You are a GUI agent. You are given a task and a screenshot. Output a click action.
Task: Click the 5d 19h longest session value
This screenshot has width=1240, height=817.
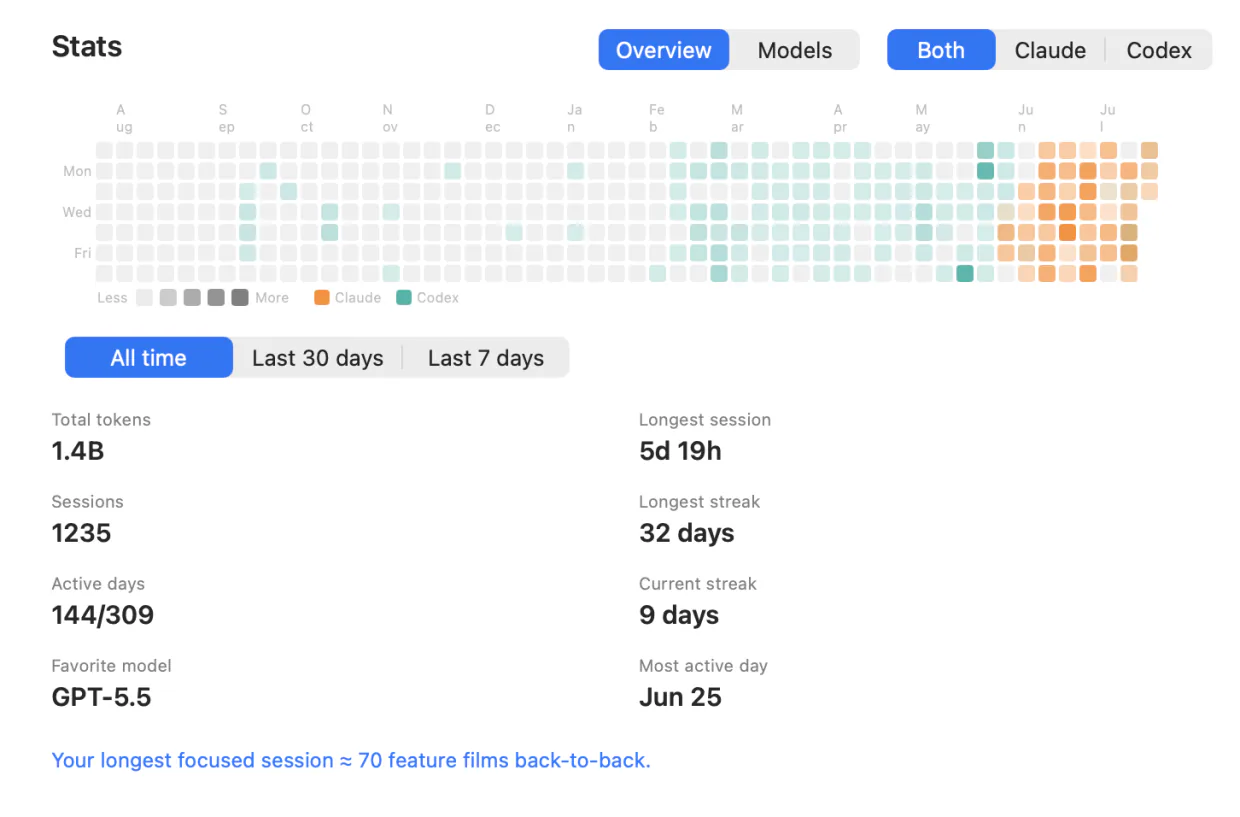pyautogui.click(x=680, y=451)
